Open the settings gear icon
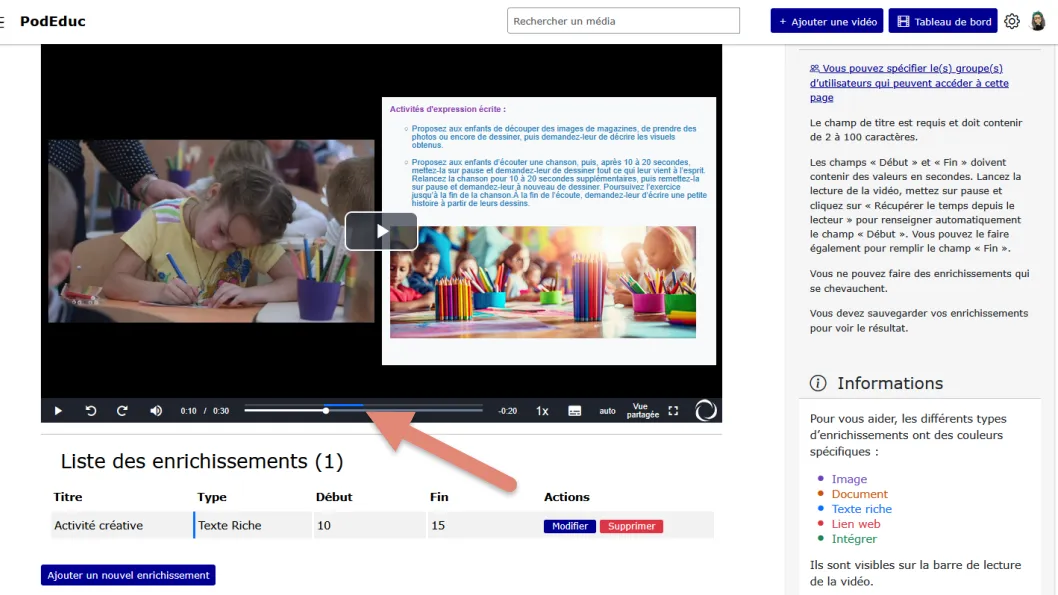Viewport: 1058px width, 595px height. [x=1011, y=22]
